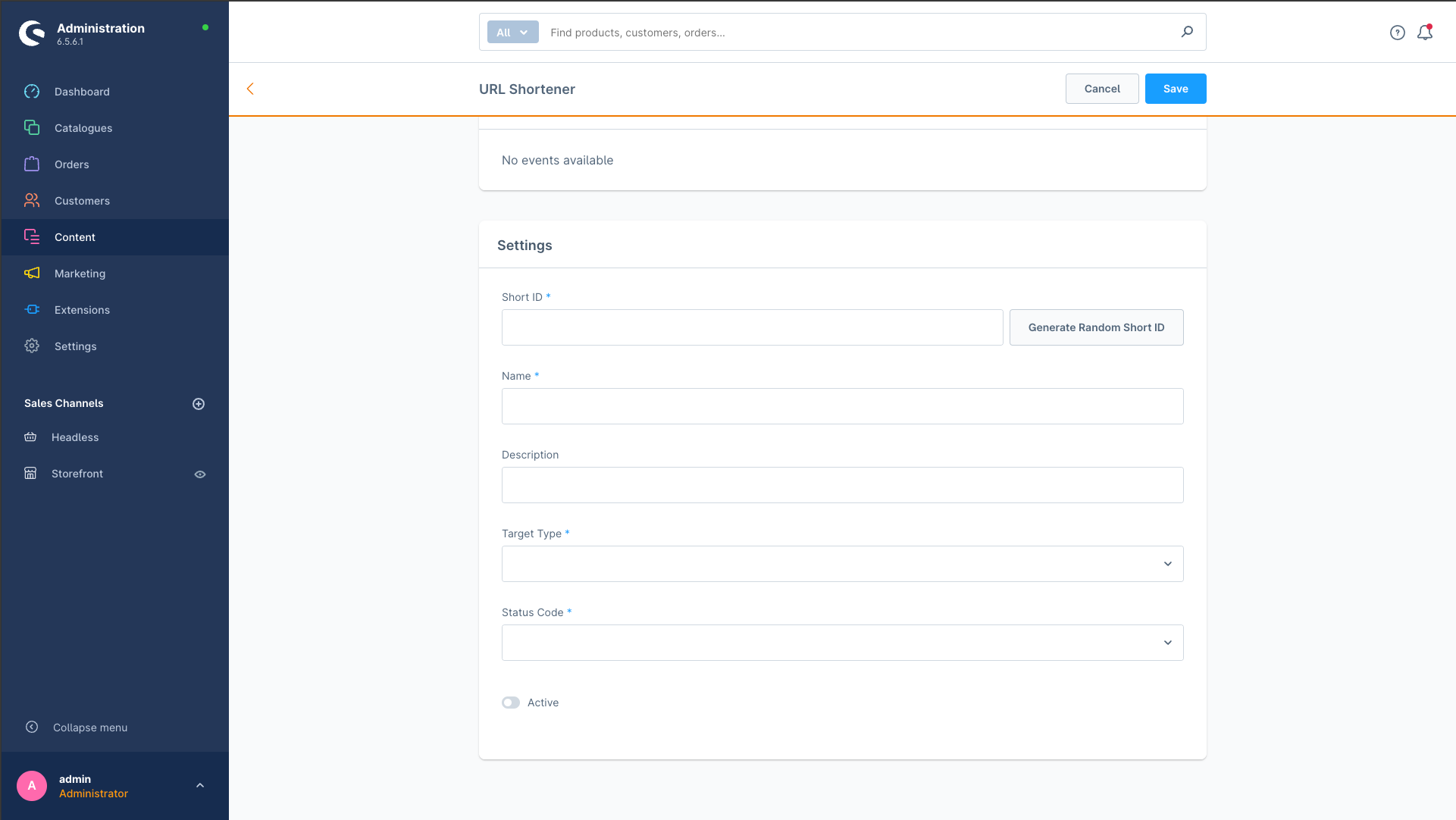The height and width of the screenshot is (820, 1456).
Task: Click the Generate Random Short ID button
Action: coord(1096,327)
